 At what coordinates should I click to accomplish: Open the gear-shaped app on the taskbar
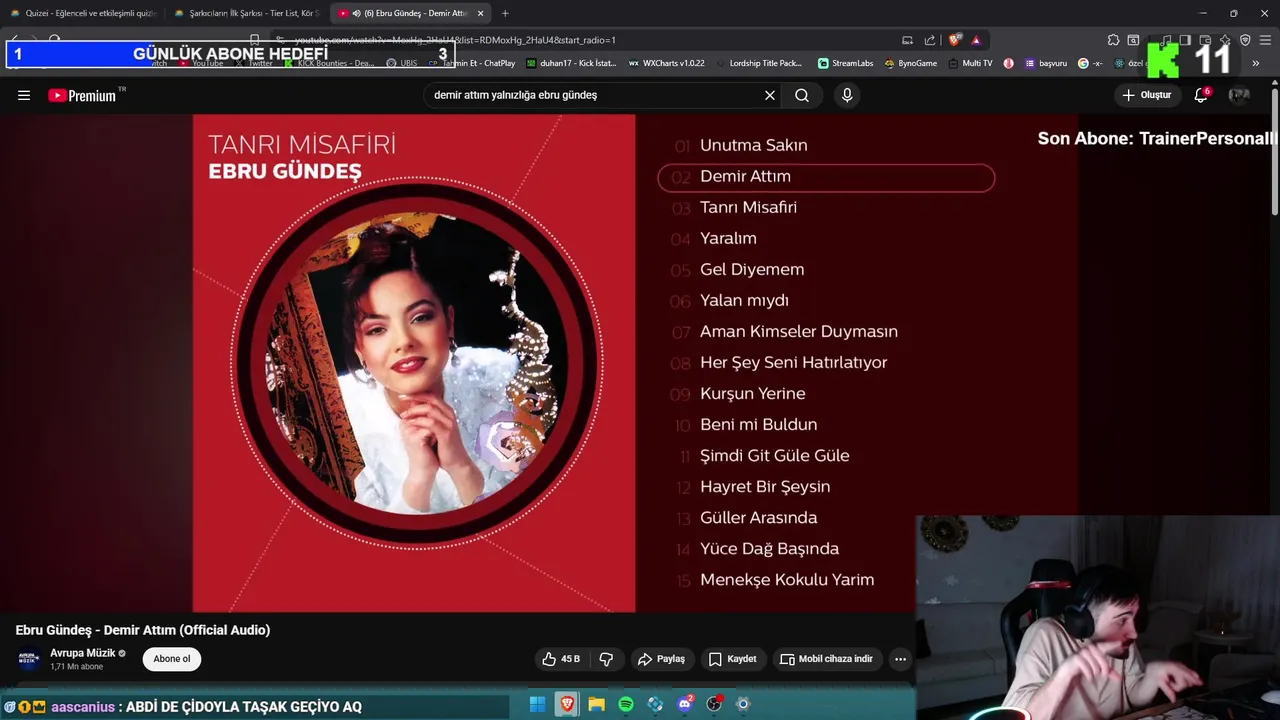tap(743, 704)
